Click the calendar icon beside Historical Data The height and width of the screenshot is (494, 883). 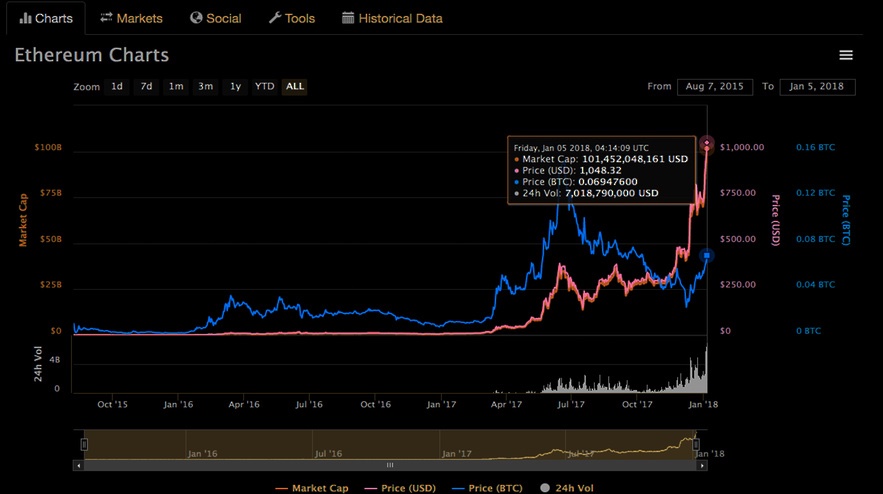(x=348, y=18)
